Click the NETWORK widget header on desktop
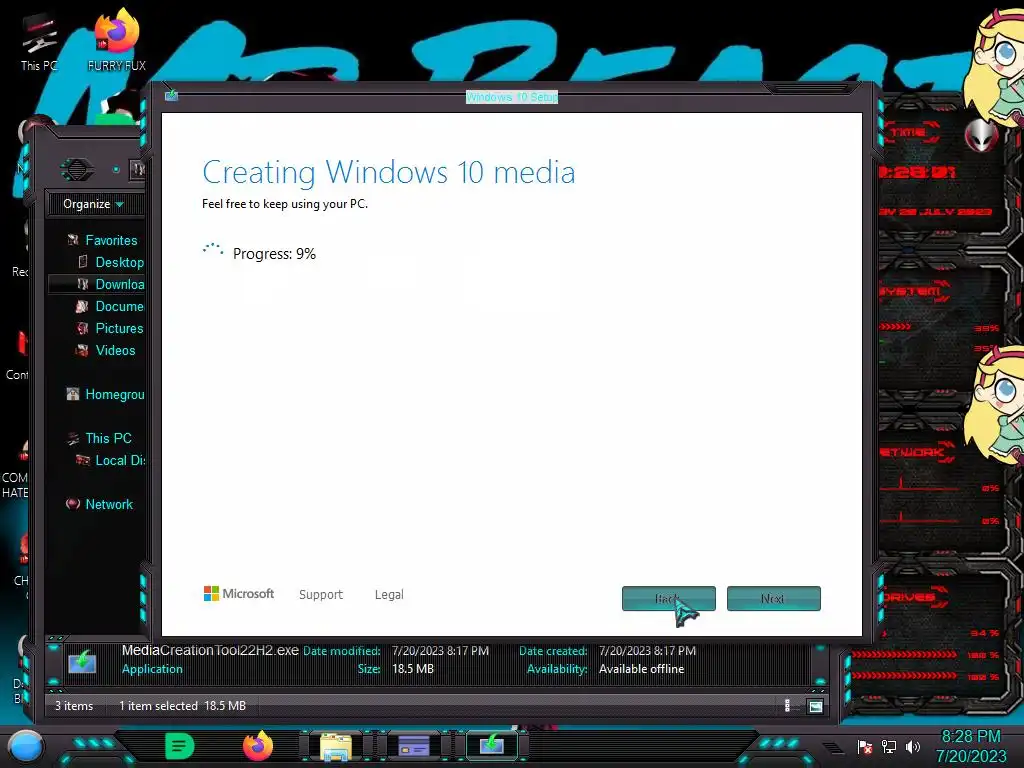 tap(914, 453)
